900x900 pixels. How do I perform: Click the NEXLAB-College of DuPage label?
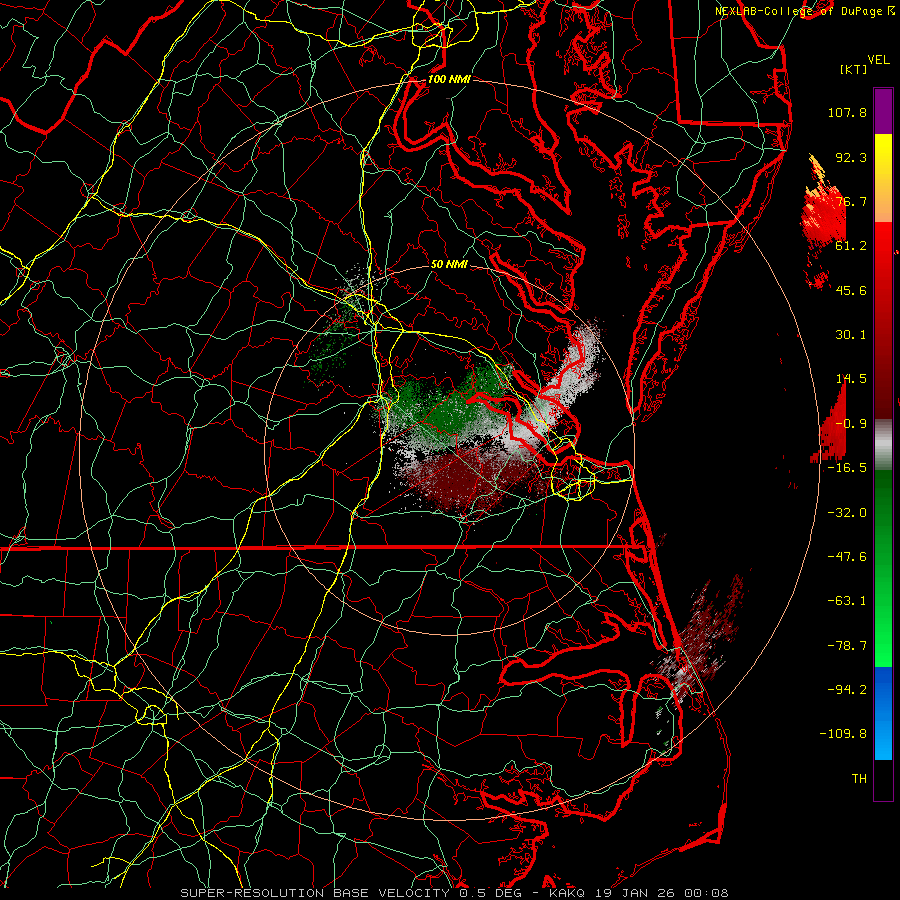tap(800, 11)
